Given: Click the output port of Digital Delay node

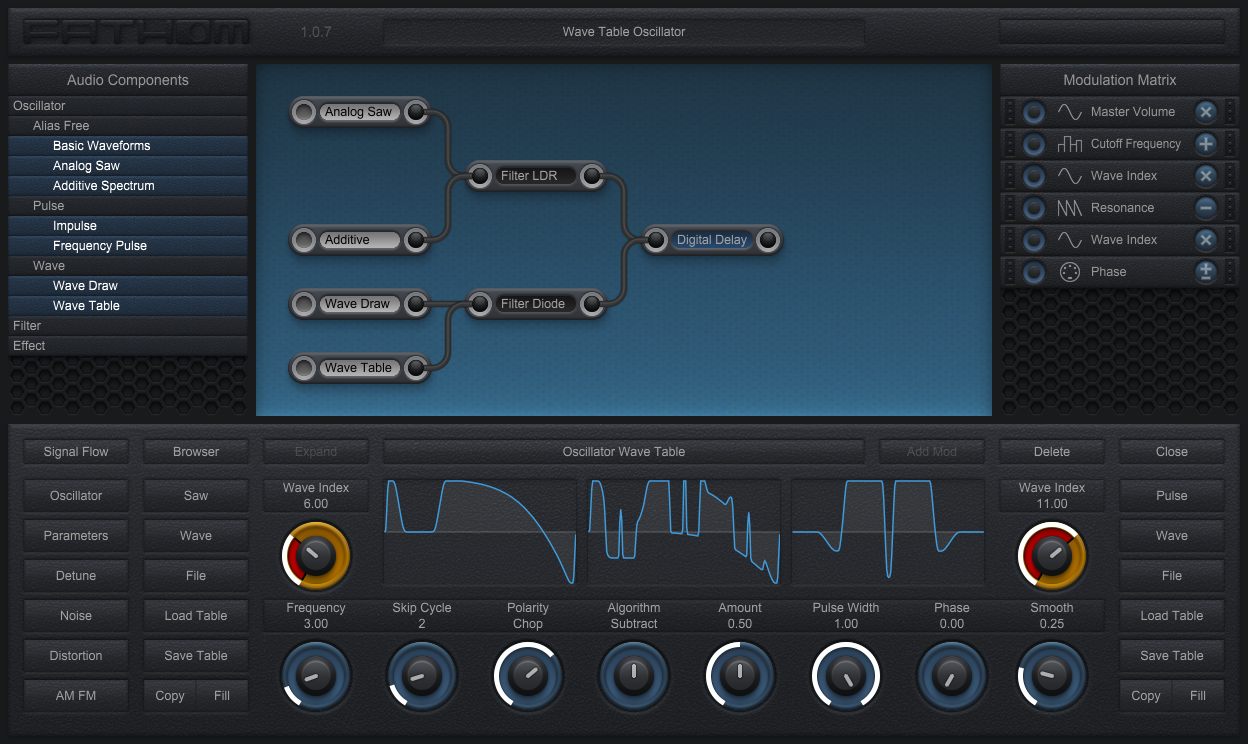Looking at the screenshot, I should 768,240.
